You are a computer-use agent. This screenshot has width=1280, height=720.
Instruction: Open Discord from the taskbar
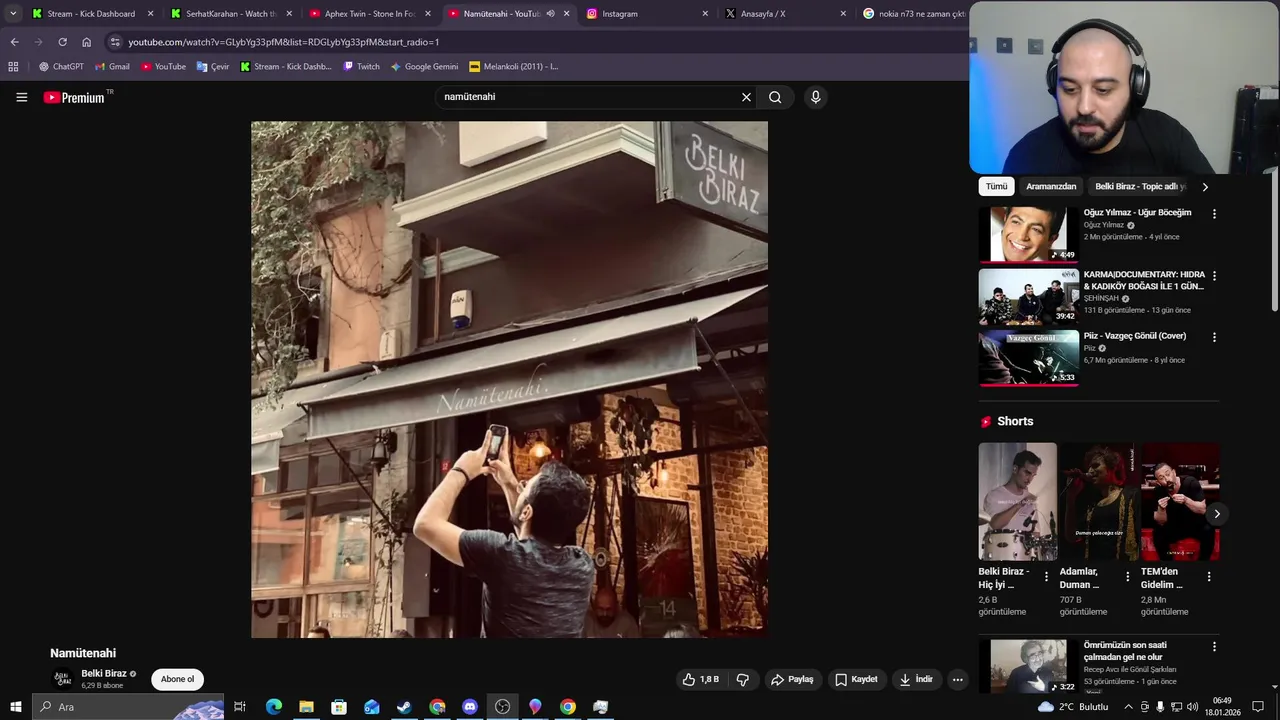point(470,707)
